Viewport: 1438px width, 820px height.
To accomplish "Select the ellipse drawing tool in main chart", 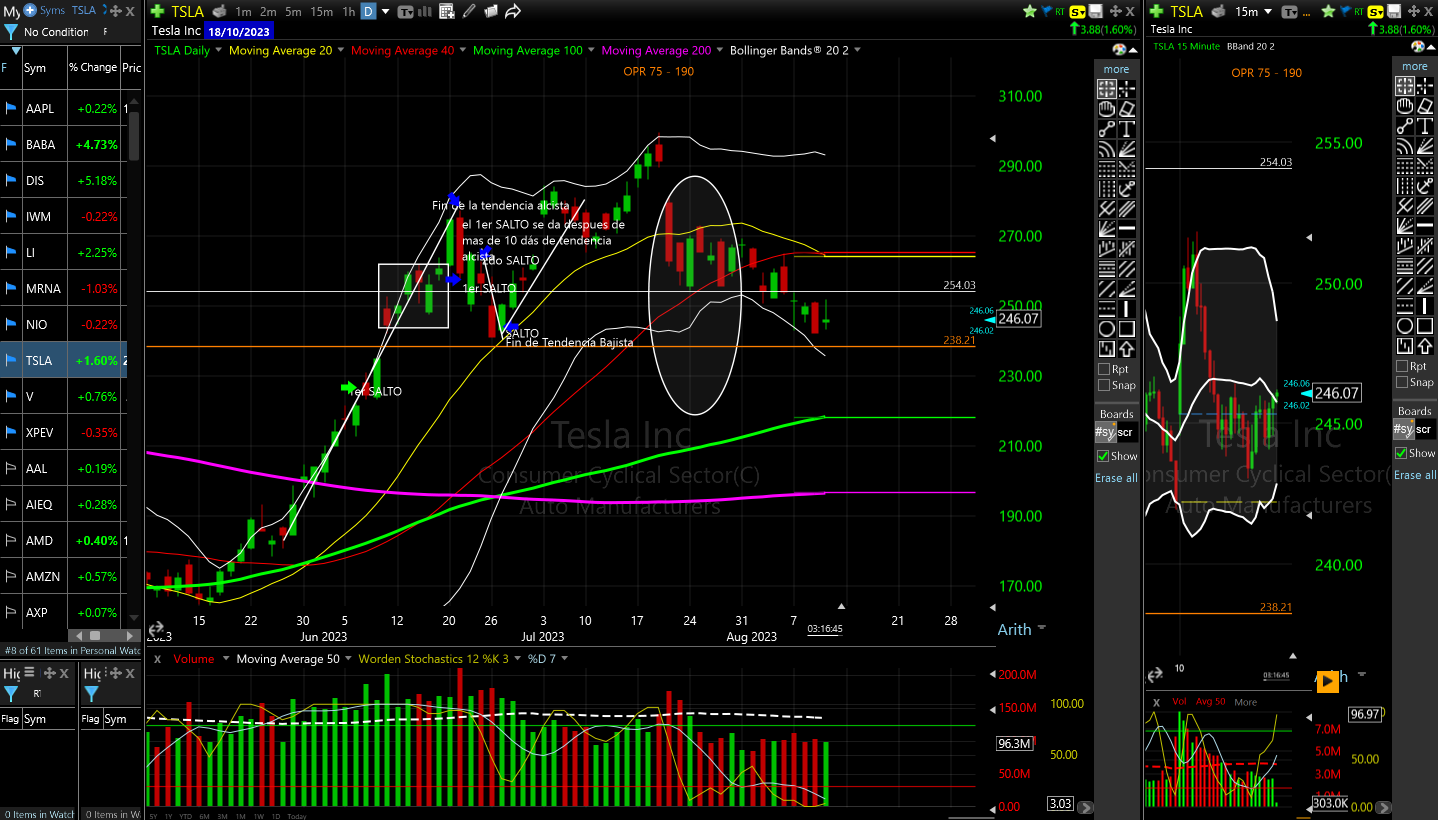I will (x=1107, y=329).
